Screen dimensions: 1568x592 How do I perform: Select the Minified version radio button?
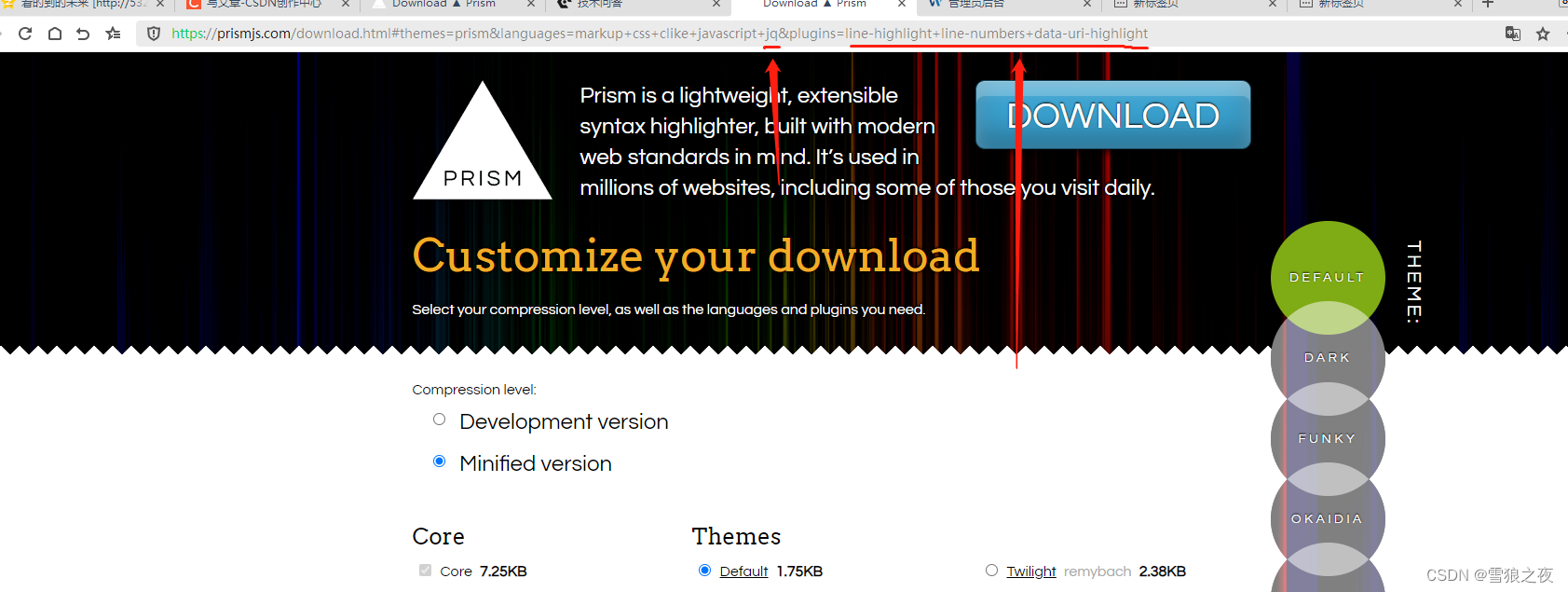click(440, 461)
